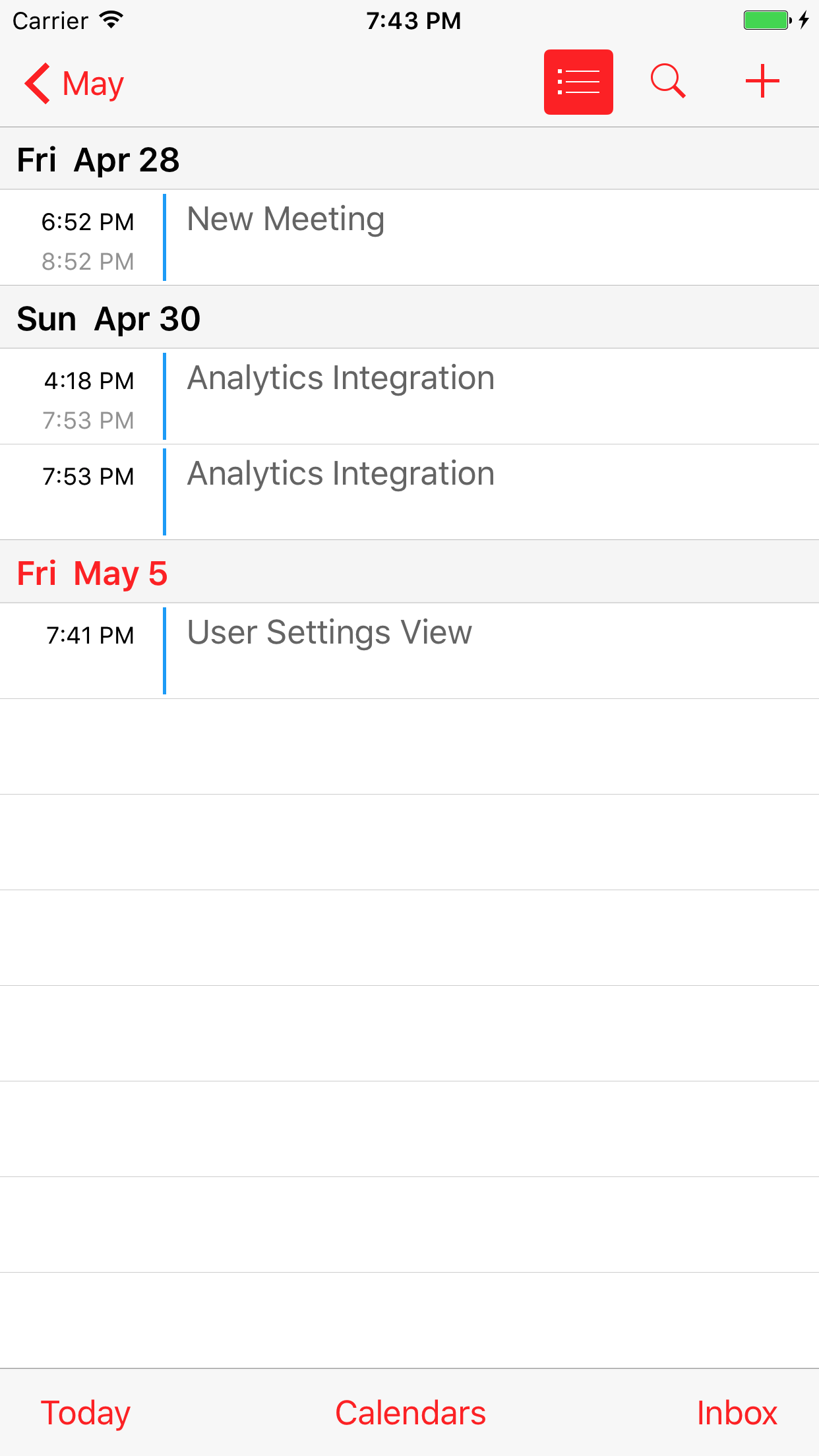This screenshot has height=1456, width=819.
Task: Toggle the list view button
Action: [x=578, y=82]
